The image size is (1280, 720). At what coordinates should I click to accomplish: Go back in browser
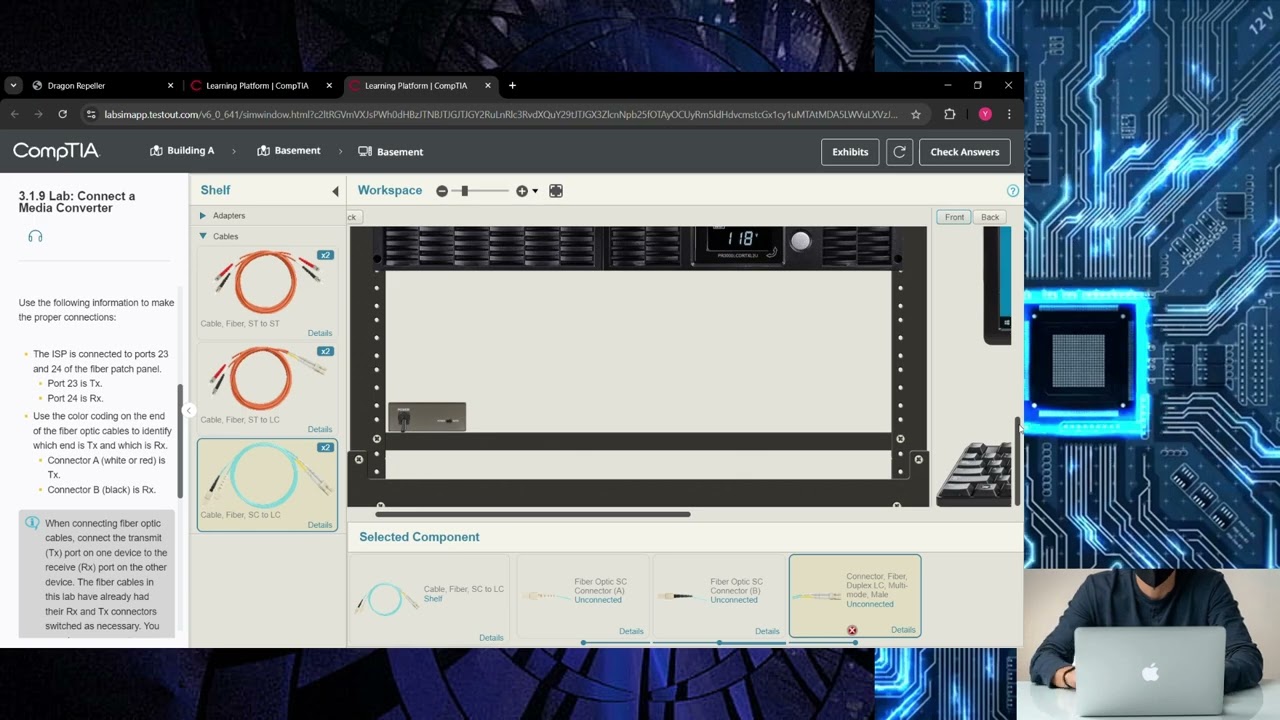pos(15,115)
